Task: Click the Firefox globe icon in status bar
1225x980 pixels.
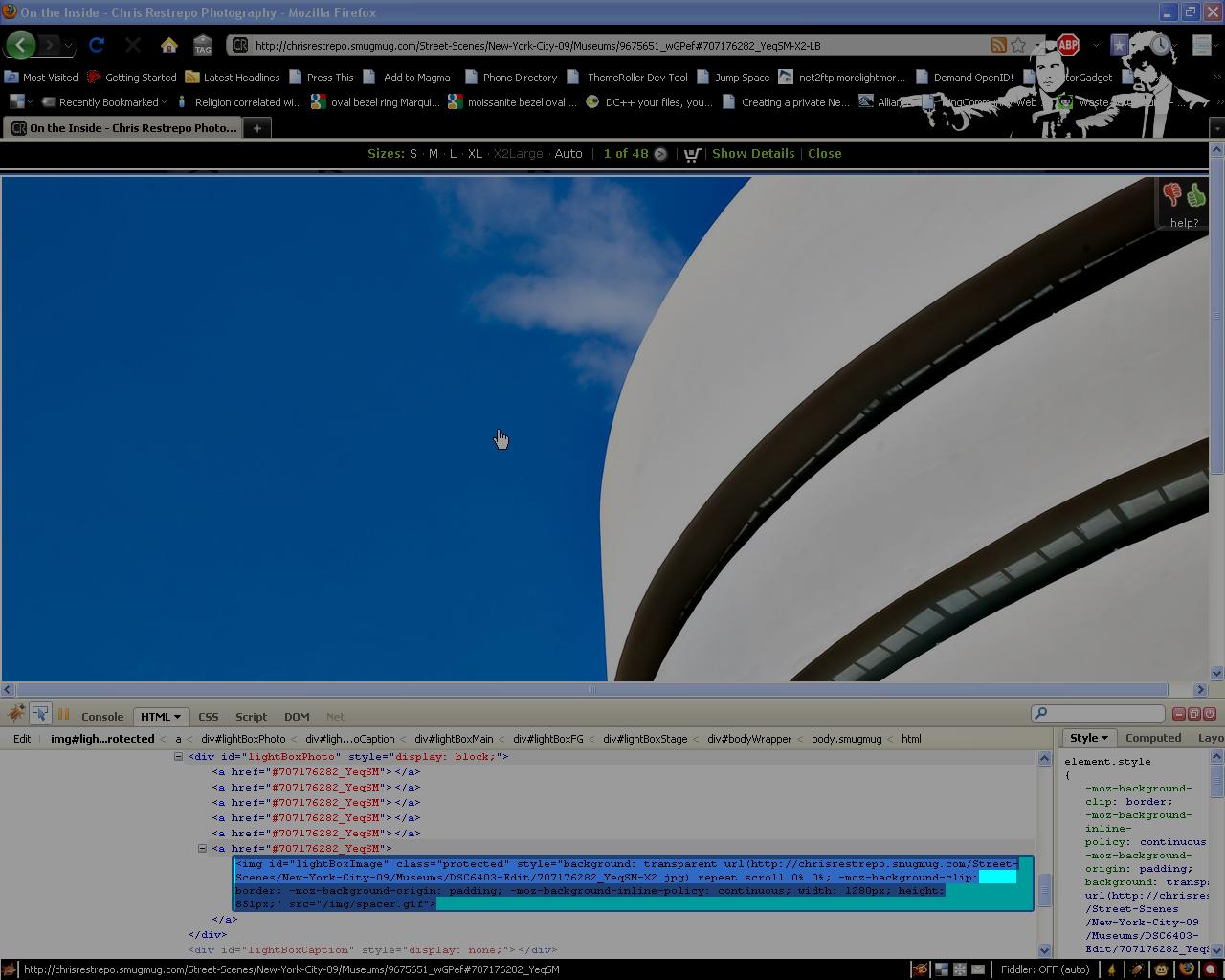Action: coord(1187,969)
